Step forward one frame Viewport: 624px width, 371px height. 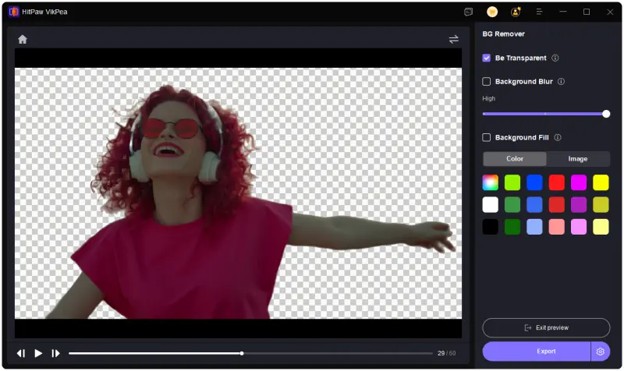55,353
